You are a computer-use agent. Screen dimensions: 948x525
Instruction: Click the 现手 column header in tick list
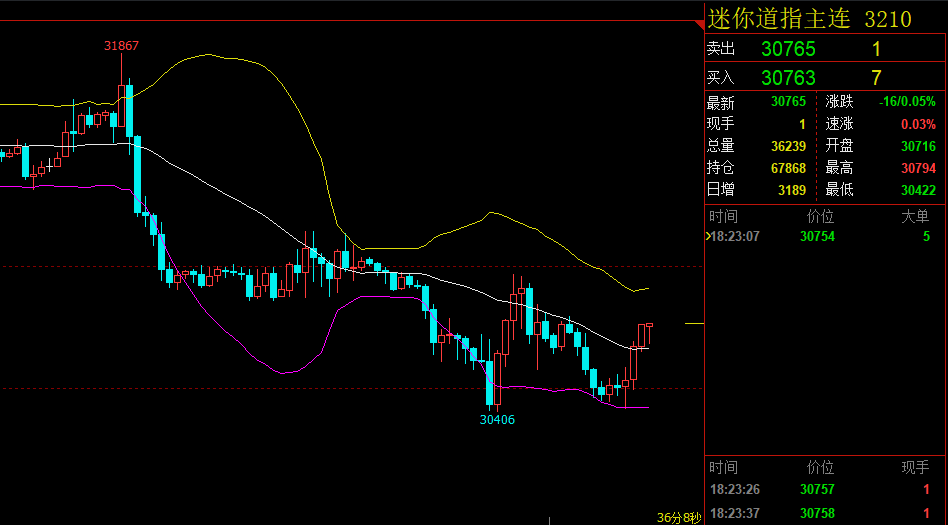915,468
